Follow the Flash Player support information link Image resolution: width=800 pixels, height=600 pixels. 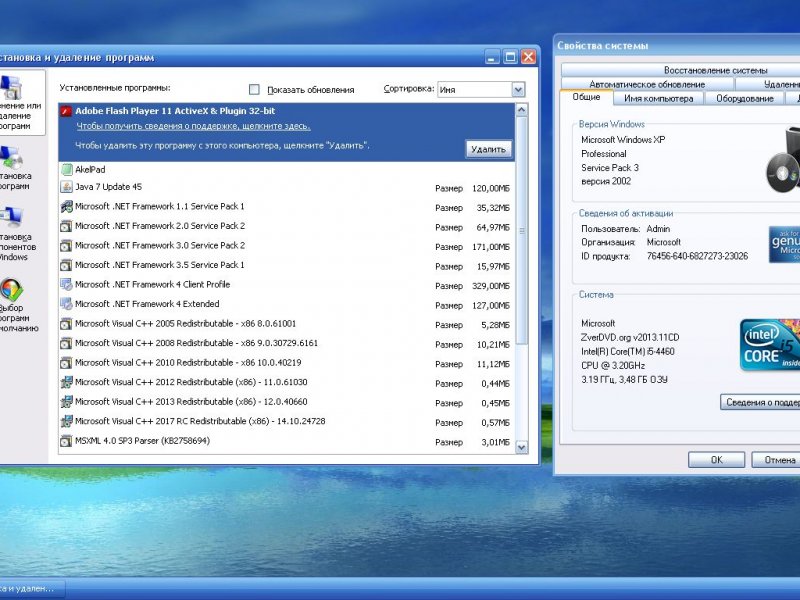[193, 126]
